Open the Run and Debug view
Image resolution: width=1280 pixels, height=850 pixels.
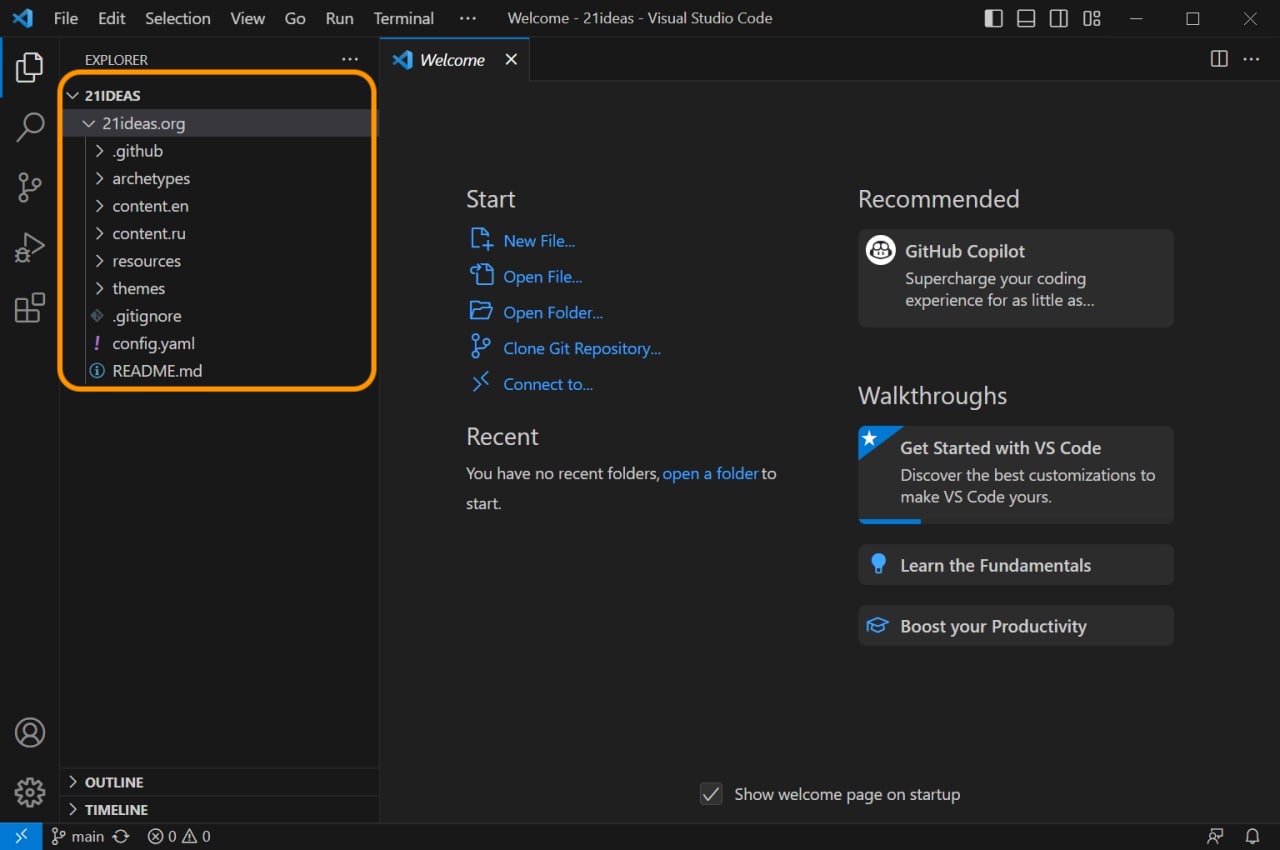click(x=30, y=247)
